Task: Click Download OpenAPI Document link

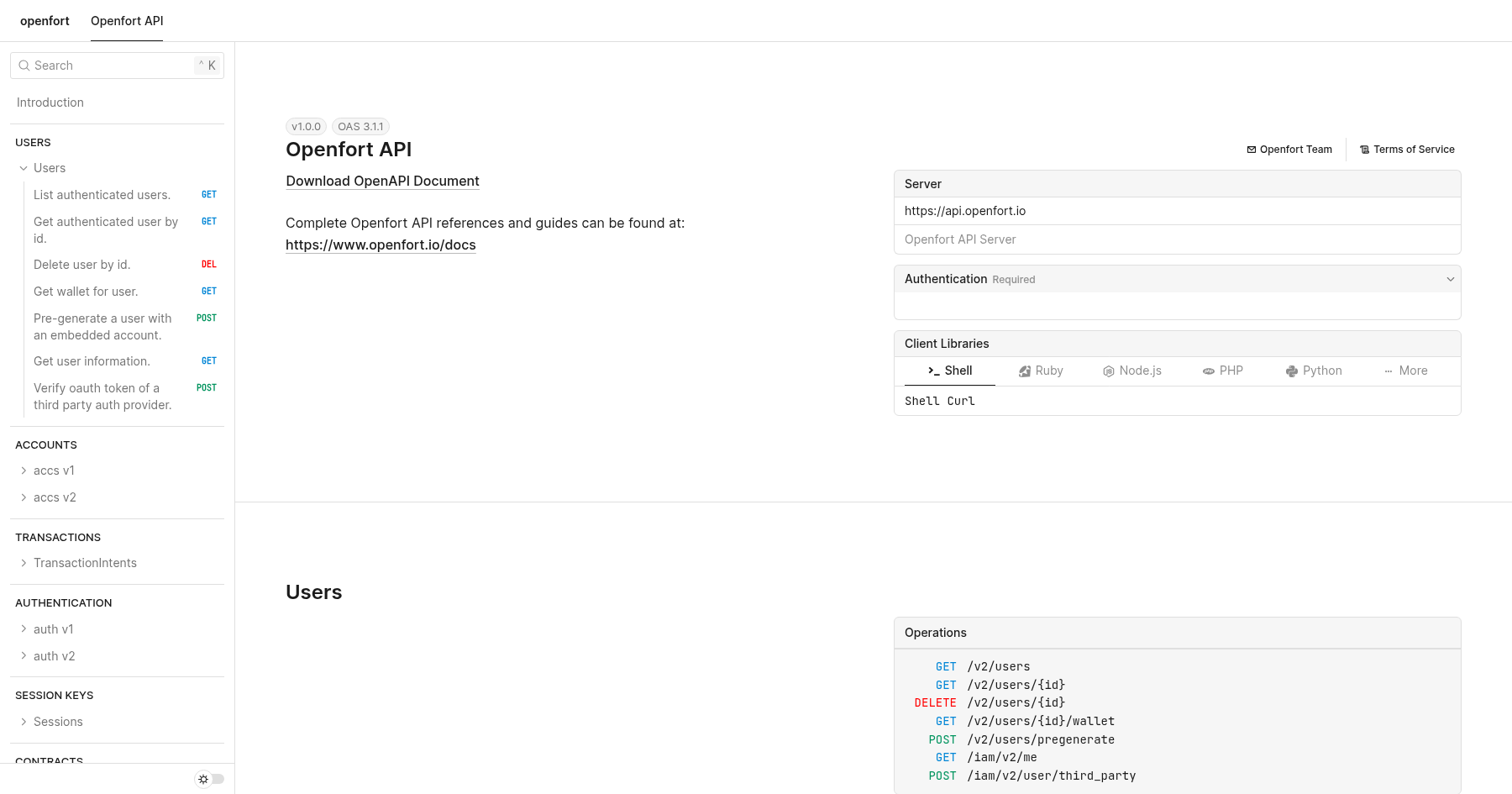Action: (382, 181)
